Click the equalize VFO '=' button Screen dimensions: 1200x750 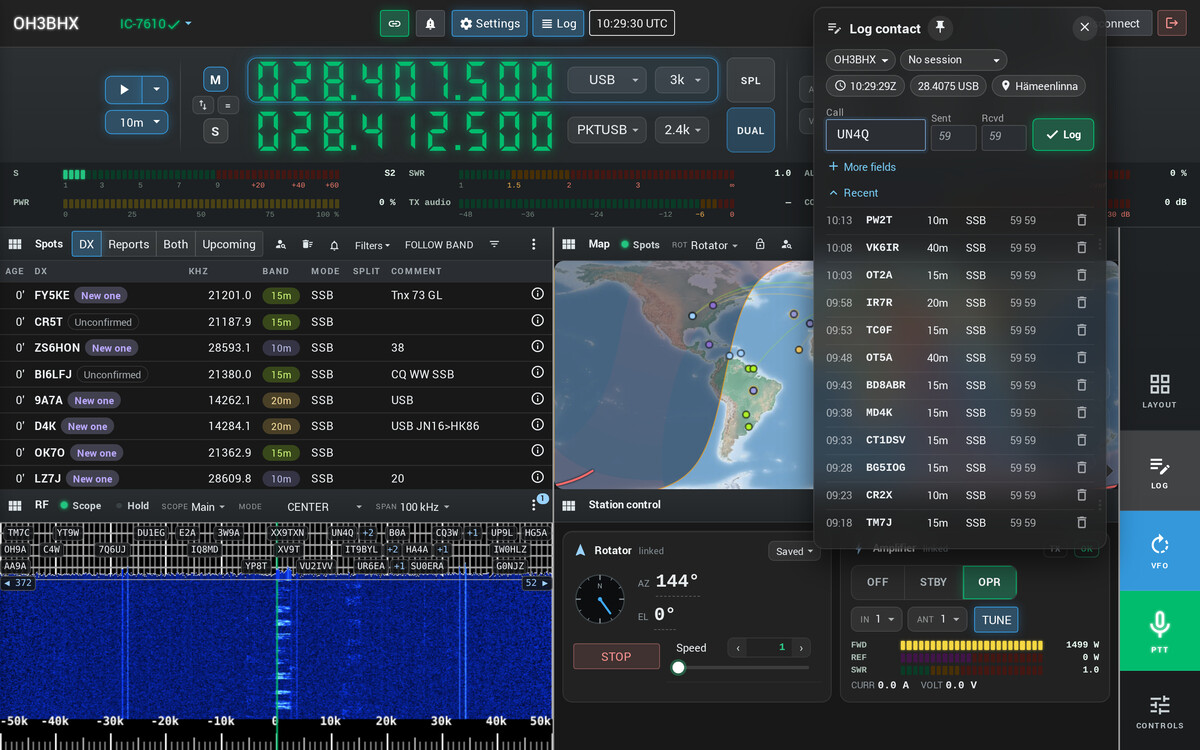coord(228,104)
